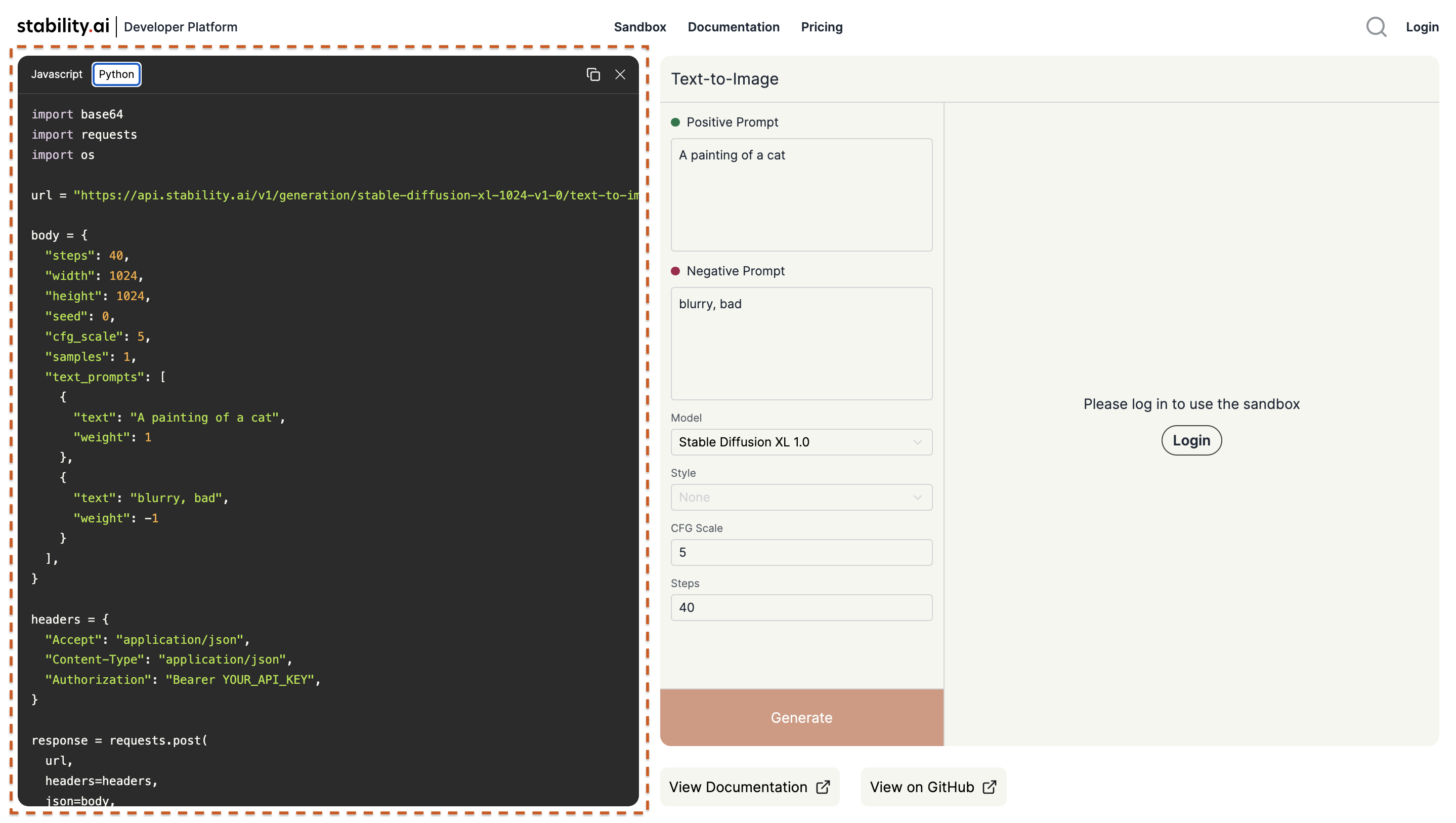This screenshot has width=1456, height=823.
Task: Switch to the Javascript tab
Action: point(57,73)
